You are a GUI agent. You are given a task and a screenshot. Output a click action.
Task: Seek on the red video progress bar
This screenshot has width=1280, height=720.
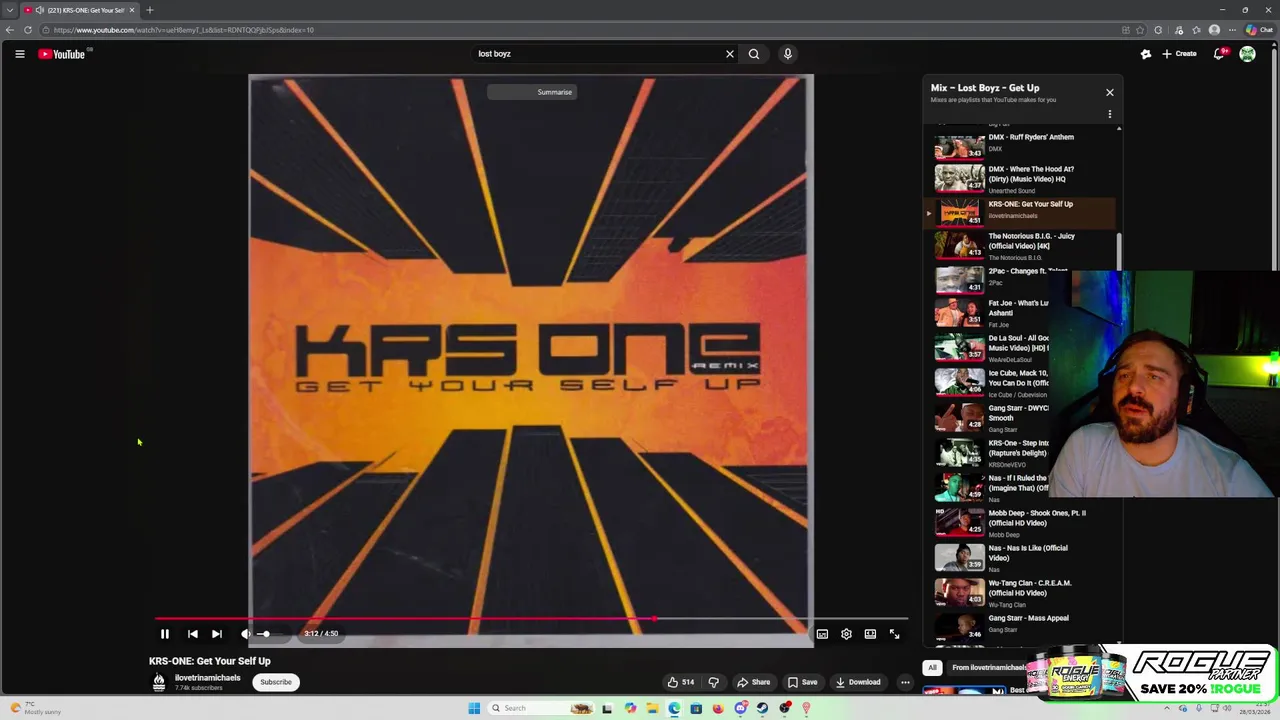[x=530, y=619]
